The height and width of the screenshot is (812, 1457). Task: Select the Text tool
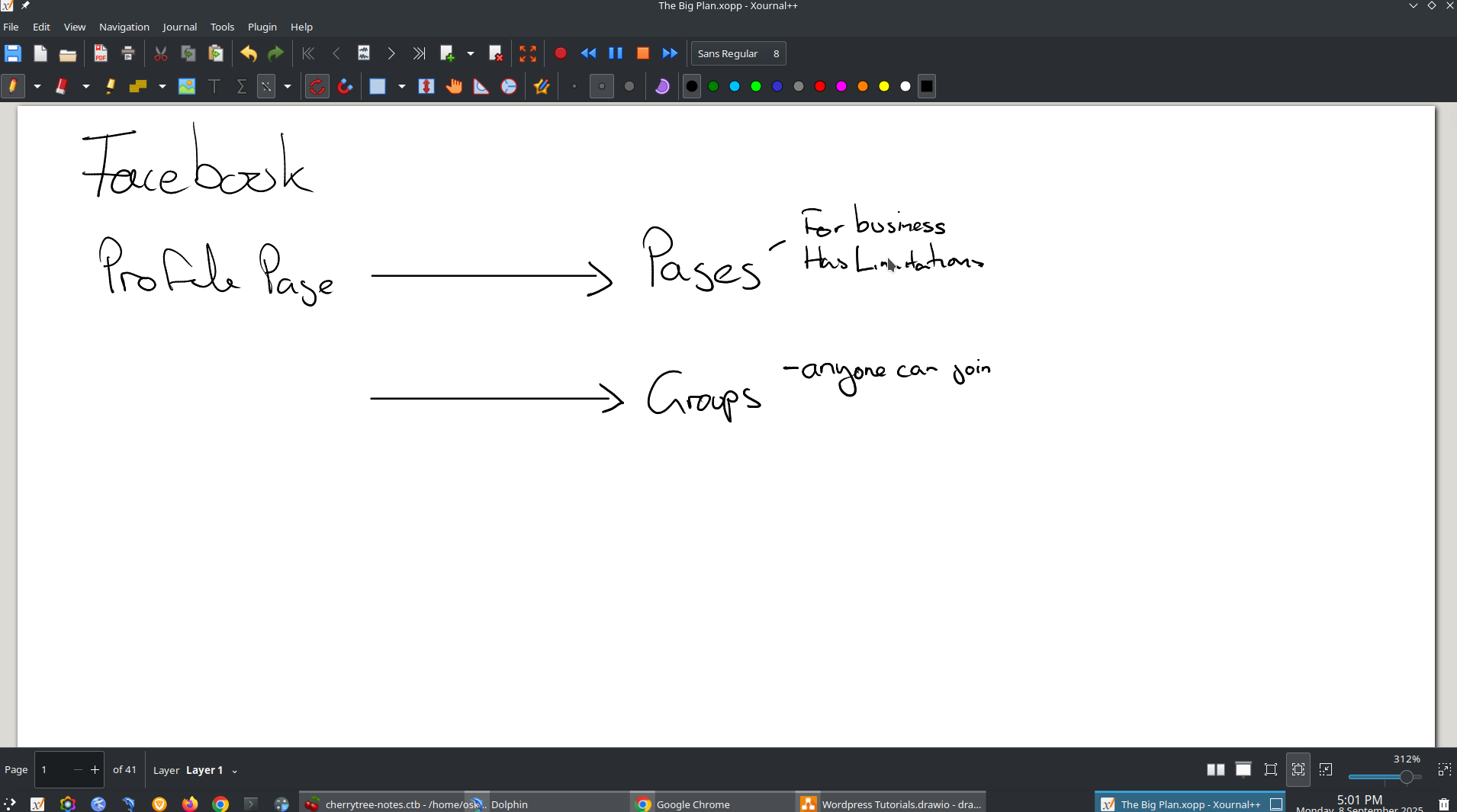[x=214, y=86]
